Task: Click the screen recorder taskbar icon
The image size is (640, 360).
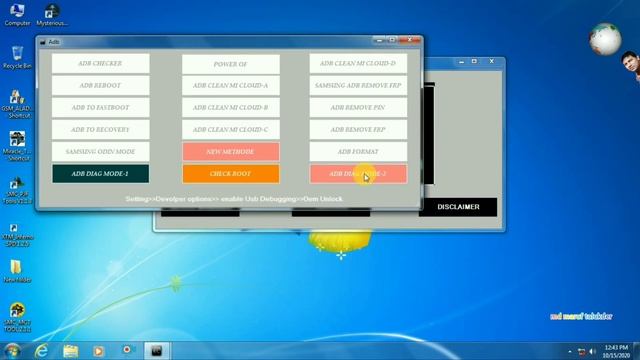Action: pyautogui.click(x=127, y=350)
